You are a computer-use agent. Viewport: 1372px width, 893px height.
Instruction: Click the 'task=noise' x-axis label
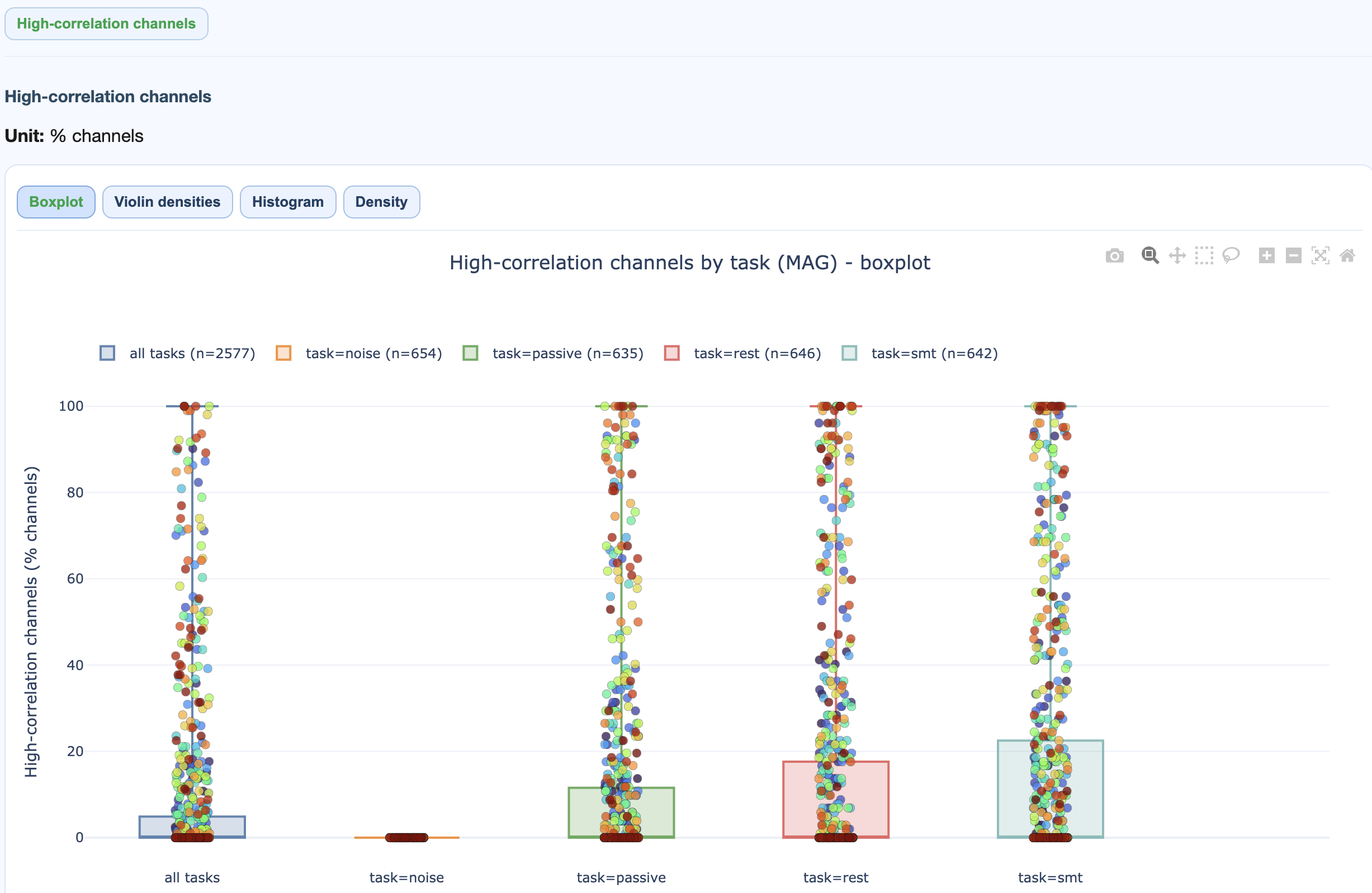pyautogui.click(x=406, y=877)
